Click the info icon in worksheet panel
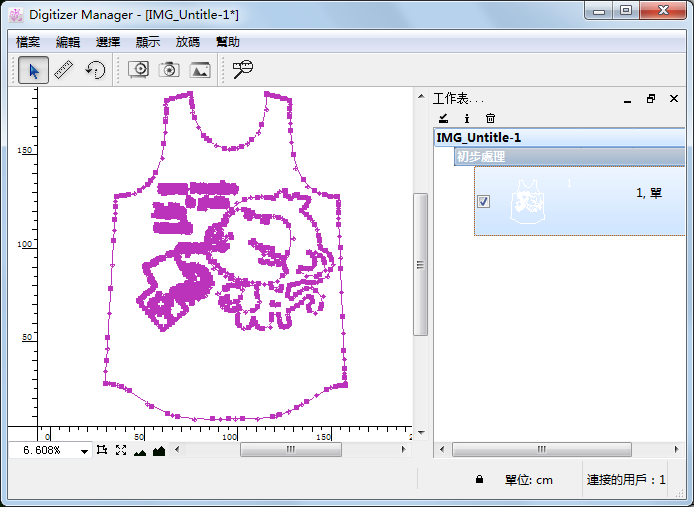Image resolution: width=694 pixels, height=507 pixels. tap(467, 118)
